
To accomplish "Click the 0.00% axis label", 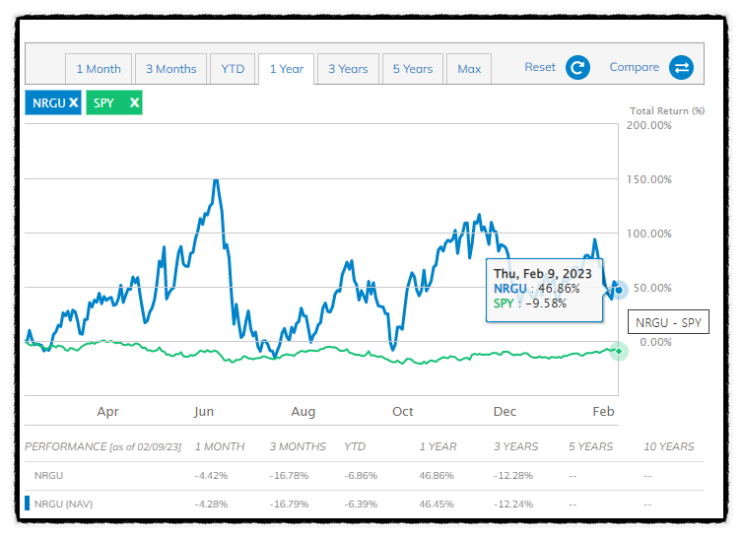I will (655, 342).
